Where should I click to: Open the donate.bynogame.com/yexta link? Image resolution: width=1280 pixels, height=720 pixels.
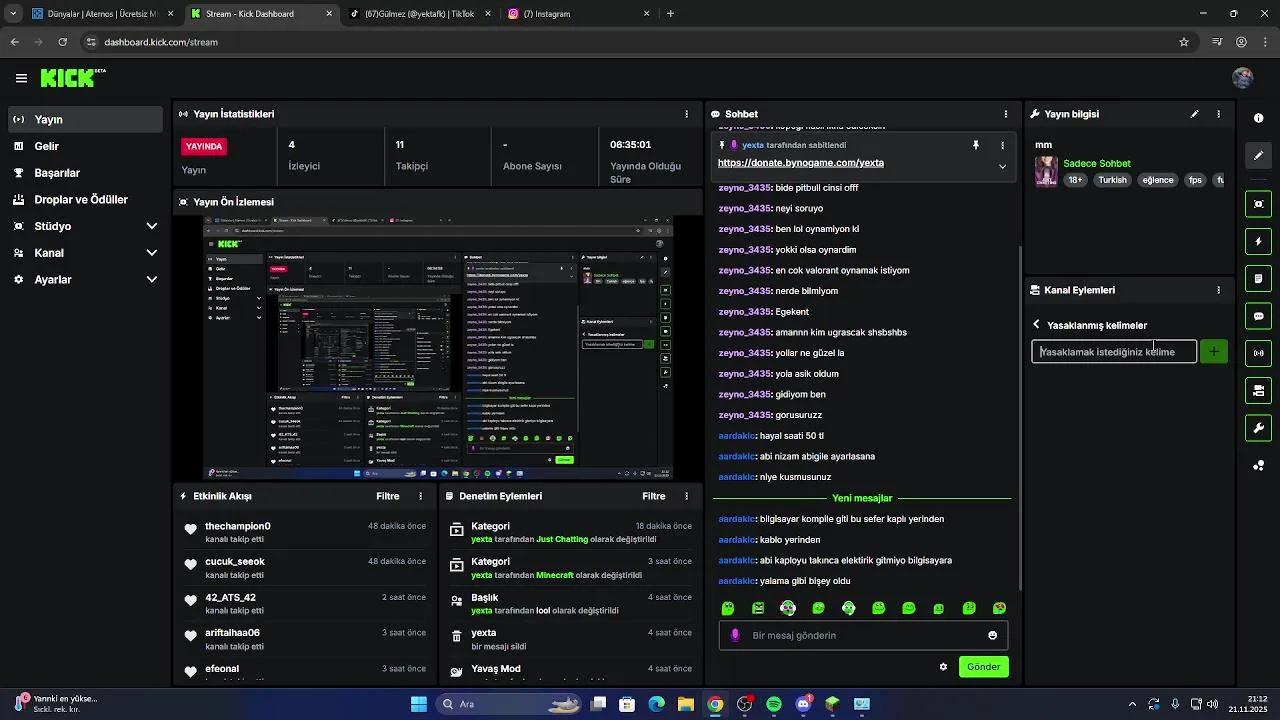pos(800,163)
